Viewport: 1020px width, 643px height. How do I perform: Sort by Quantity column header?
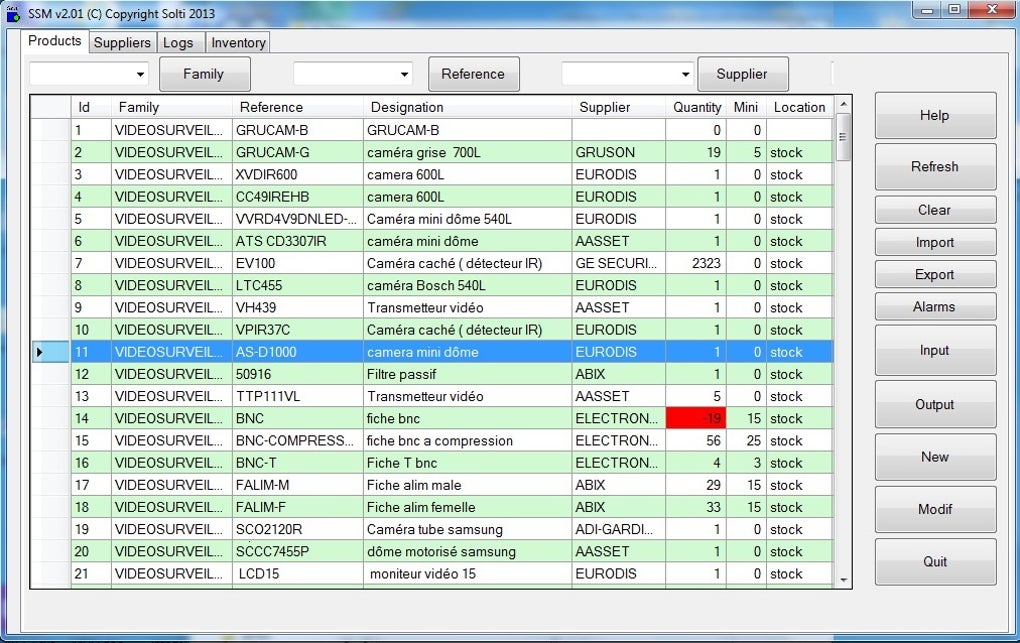coord(696,107)
